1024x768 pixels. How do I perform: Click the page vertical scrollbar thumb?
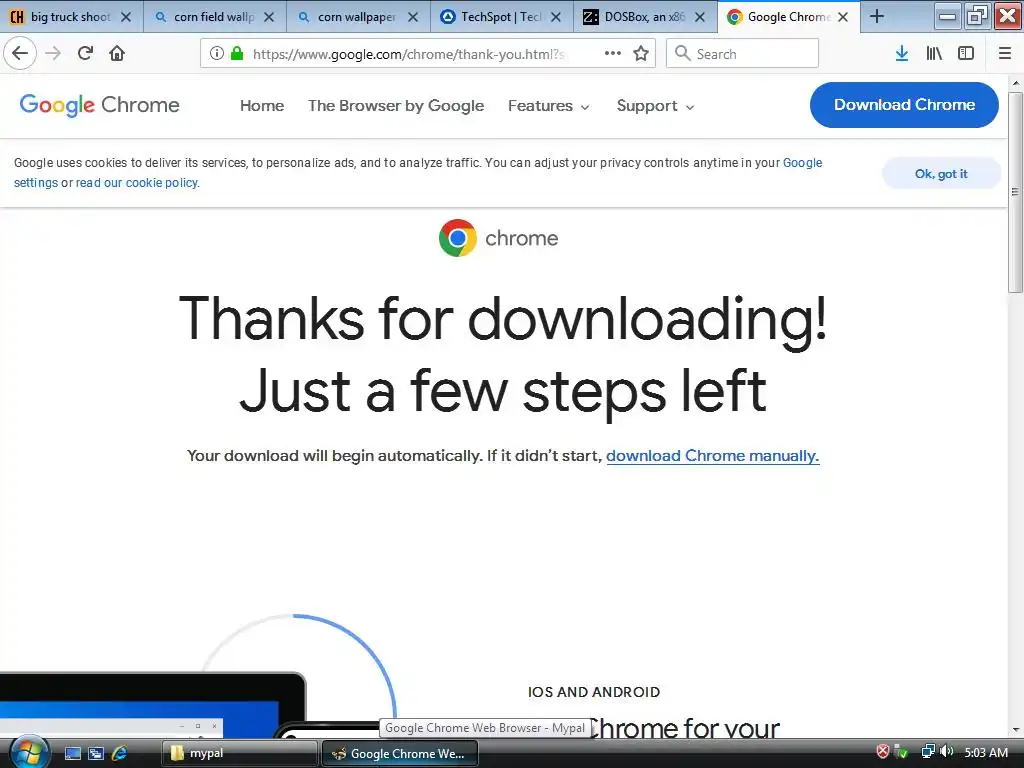[1015, 192]
